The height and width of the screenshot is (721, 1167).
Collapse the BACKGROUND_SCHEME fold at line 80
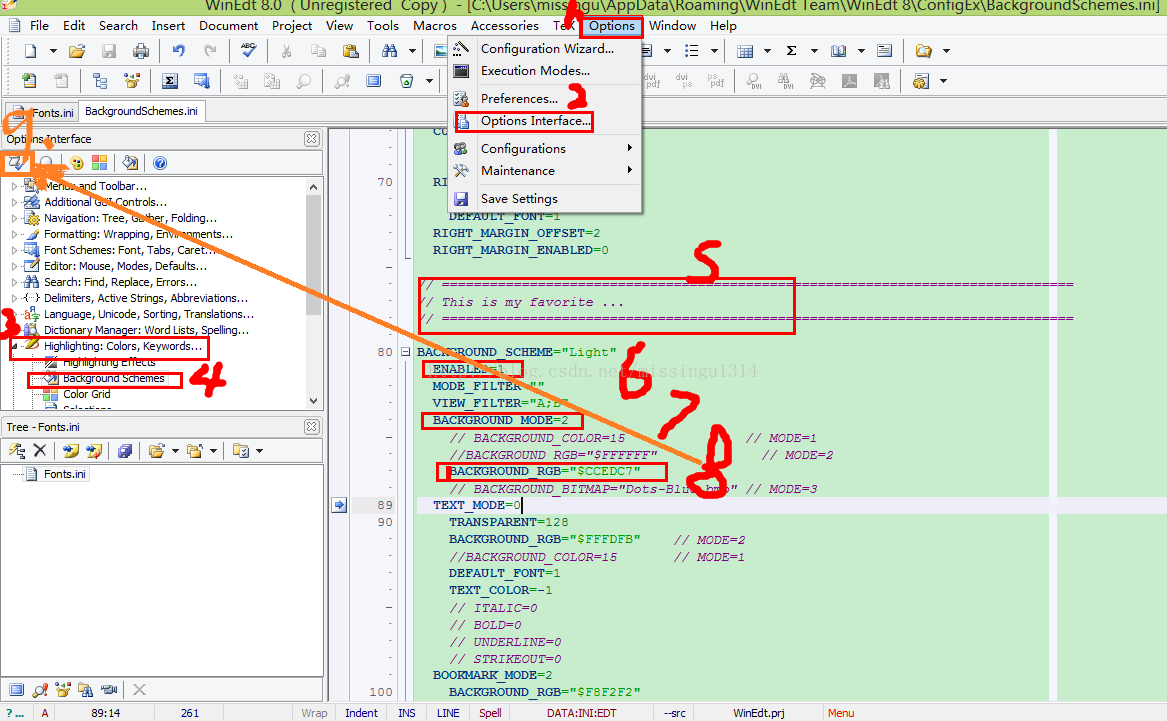point(406,352)
